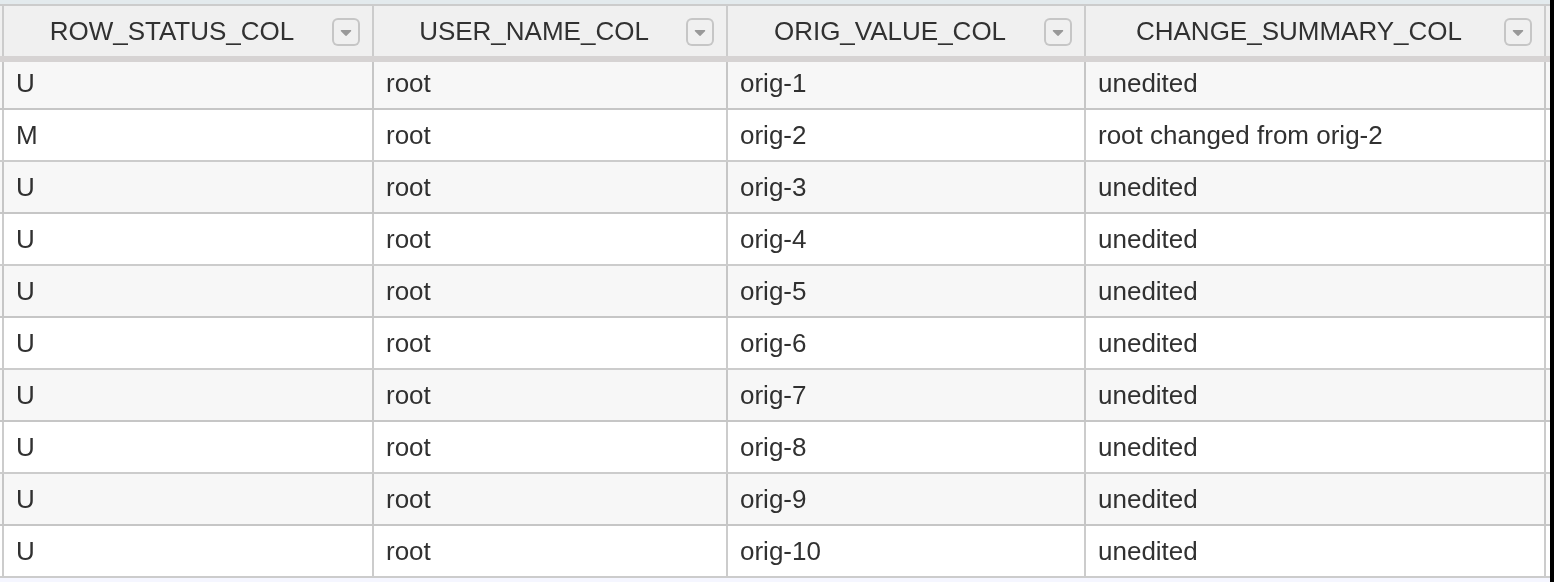Open the CHANGE_SUMMARY_COL filter dropdown arrow

(x=1518, y=32)
